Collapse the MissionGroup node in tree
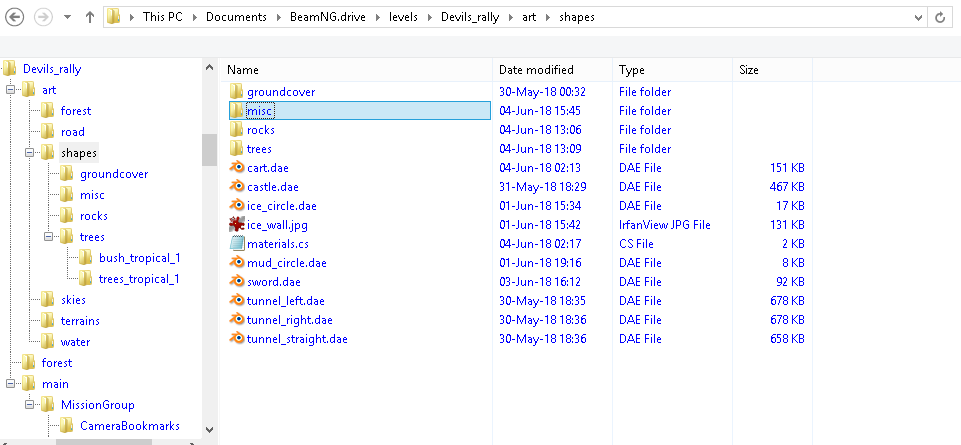The width and height of the screenshot is (961, 445). (x=29, y=405)
